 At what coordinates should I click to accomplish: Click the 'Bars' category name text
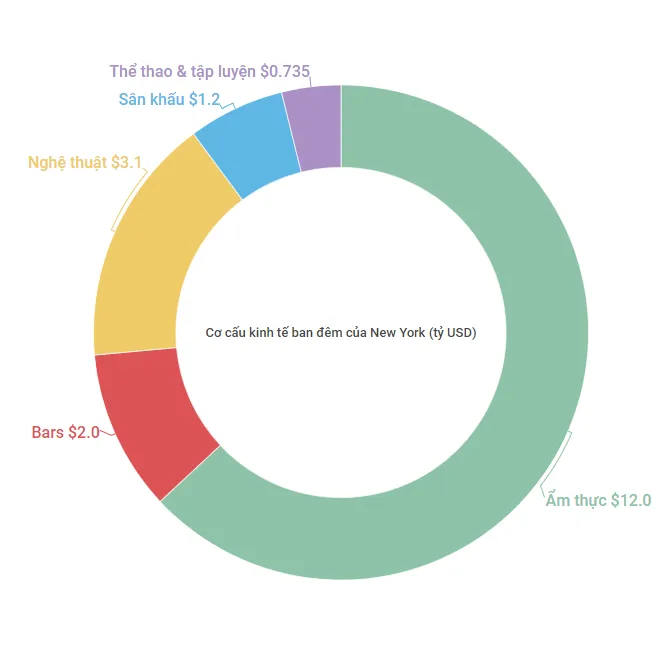[x=48, y=433]
